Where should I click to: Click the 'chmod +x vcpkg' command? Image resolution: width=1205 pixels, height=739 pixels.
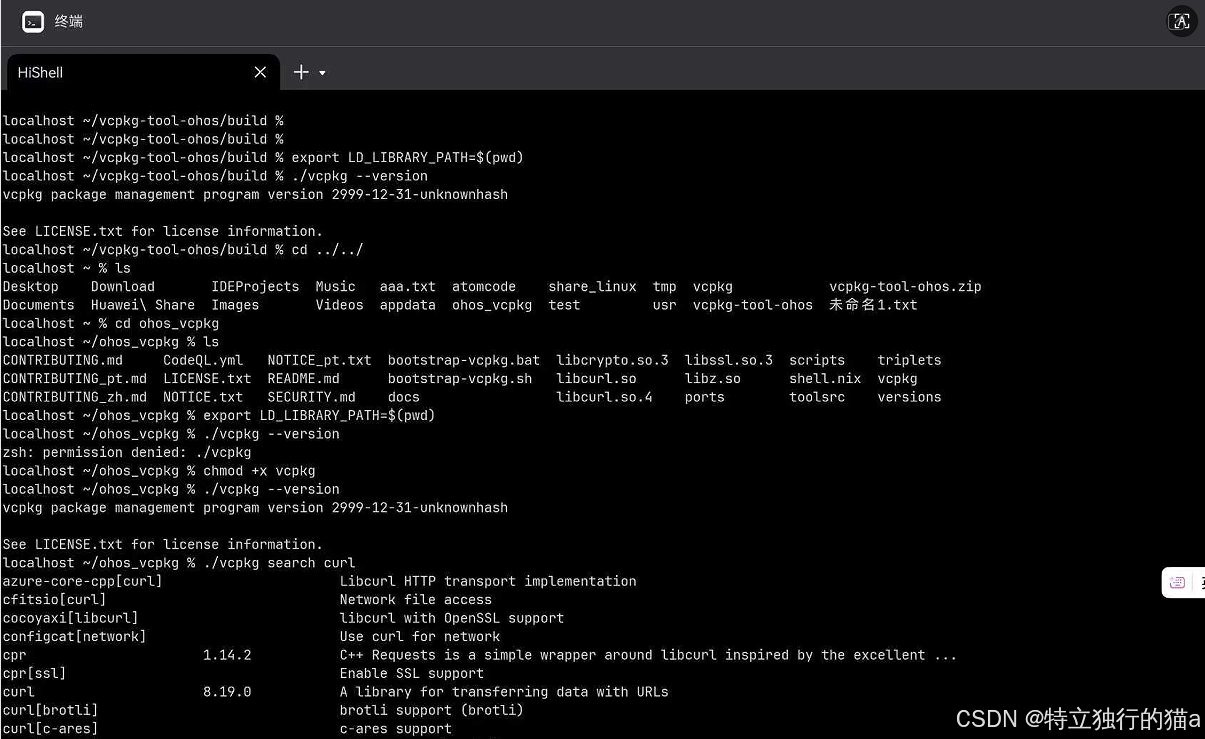coord(259,470)
